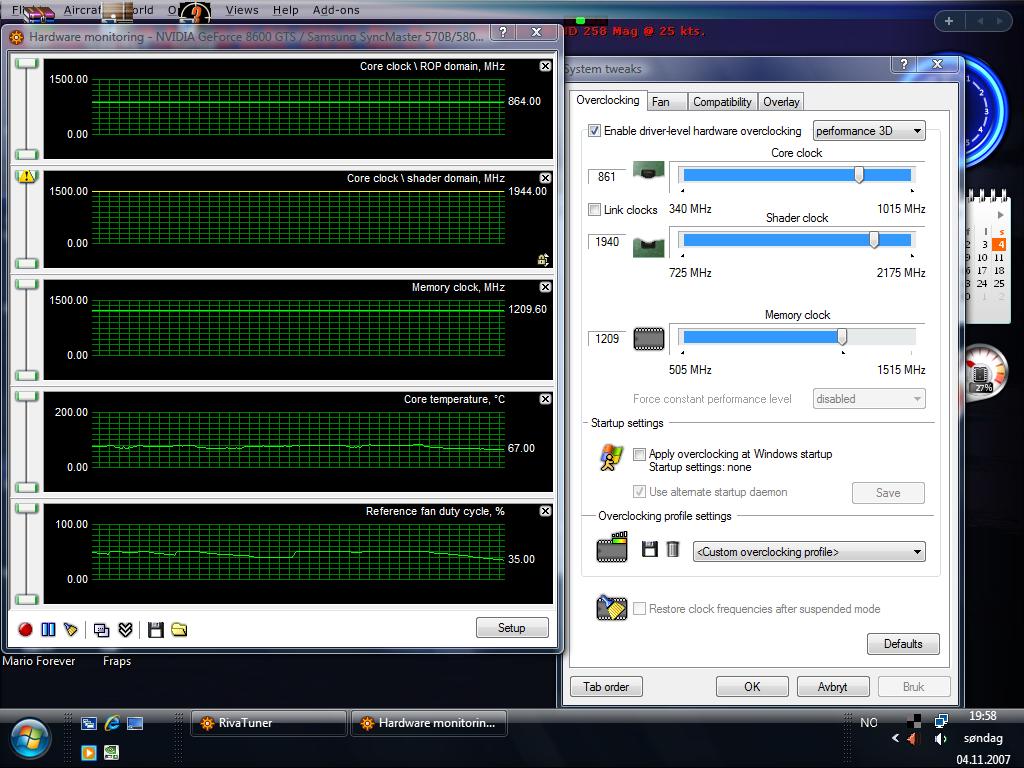The image size is (1024, 768).
Task: Open Windows Media Player from quick launch
Action: point(89,752)
